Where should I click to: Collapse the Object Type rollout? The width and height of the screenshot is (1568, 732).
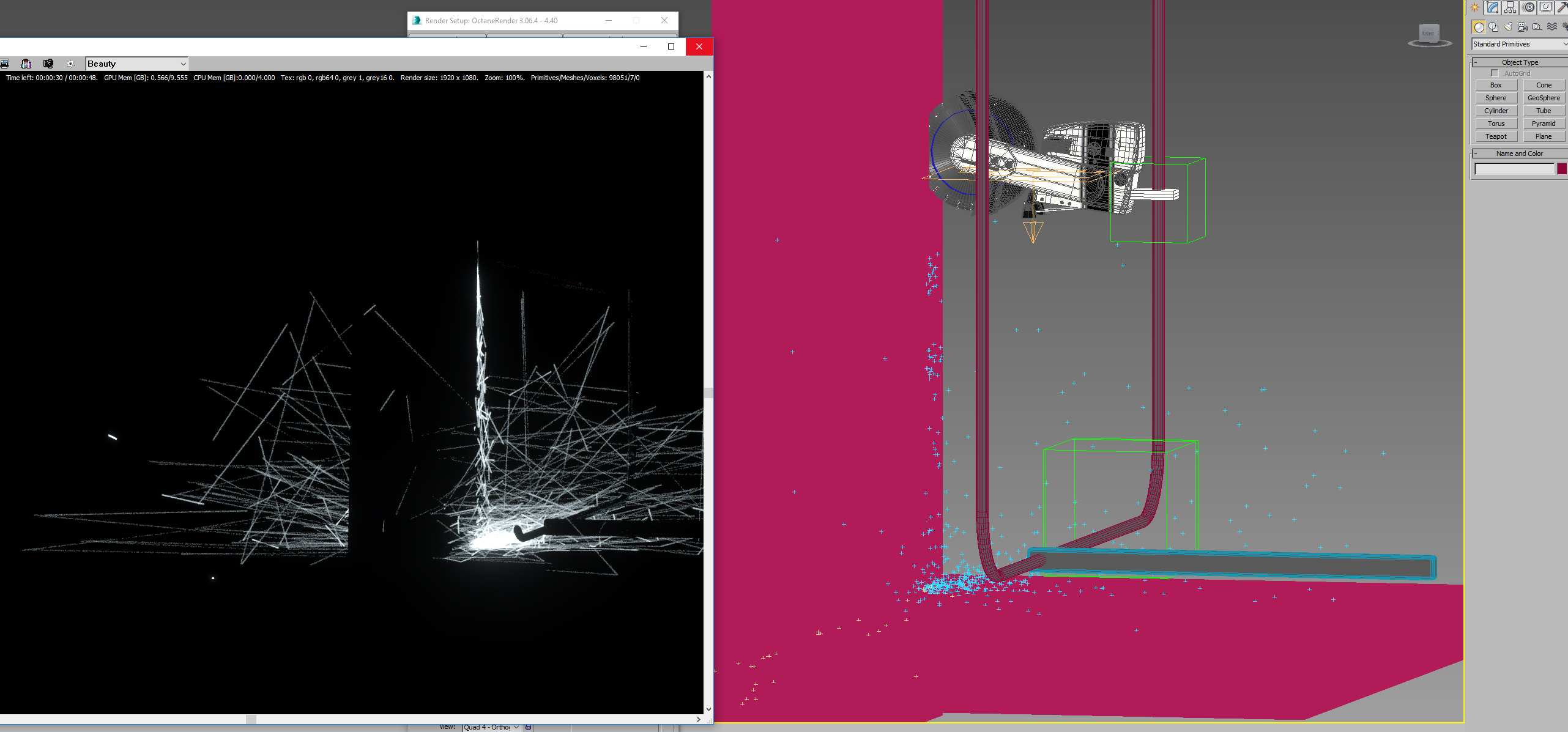pos(1520,62)
